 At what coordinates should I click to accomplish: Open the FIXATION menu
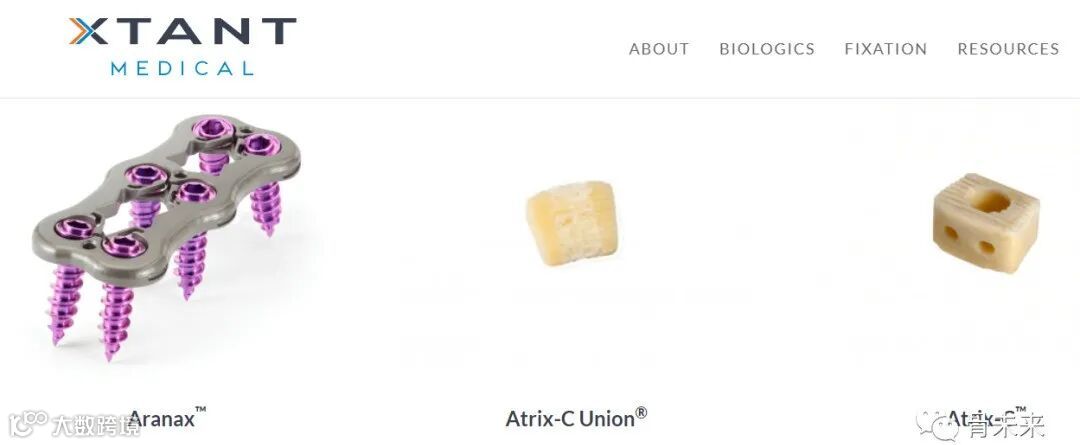point(886,49)
